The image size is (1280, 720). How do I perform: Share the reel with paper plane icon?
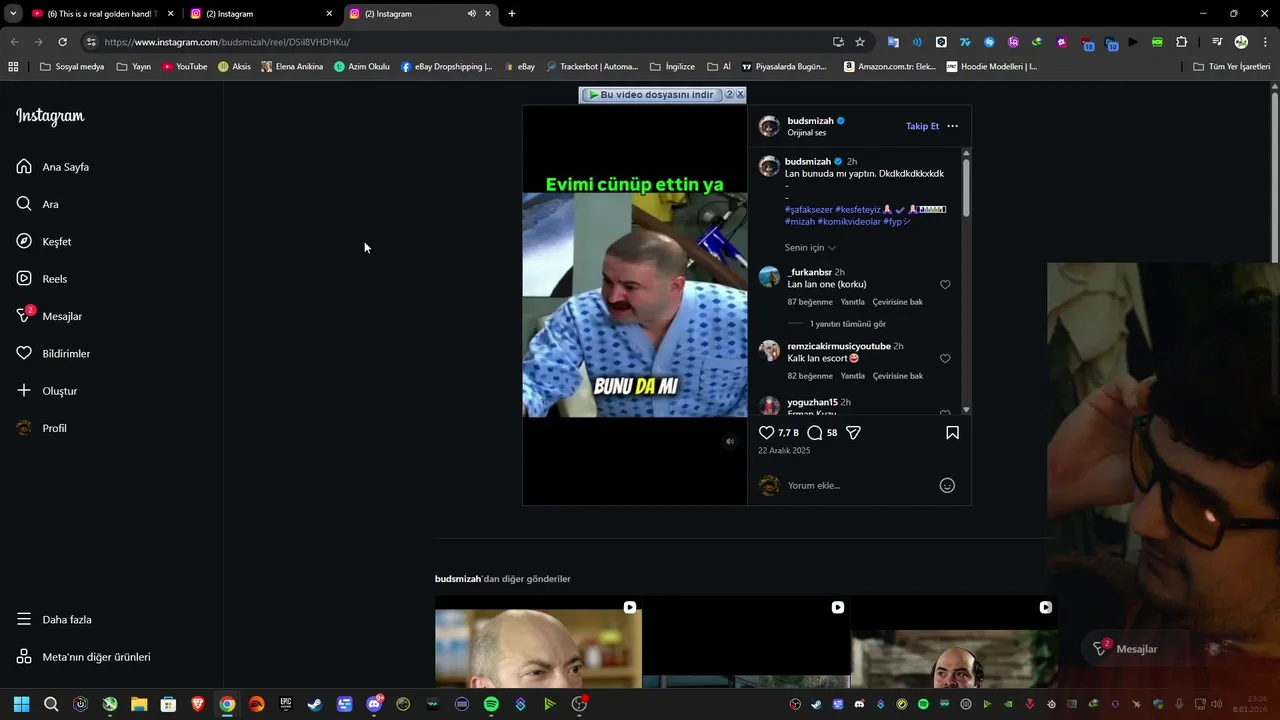pos(853,432)
